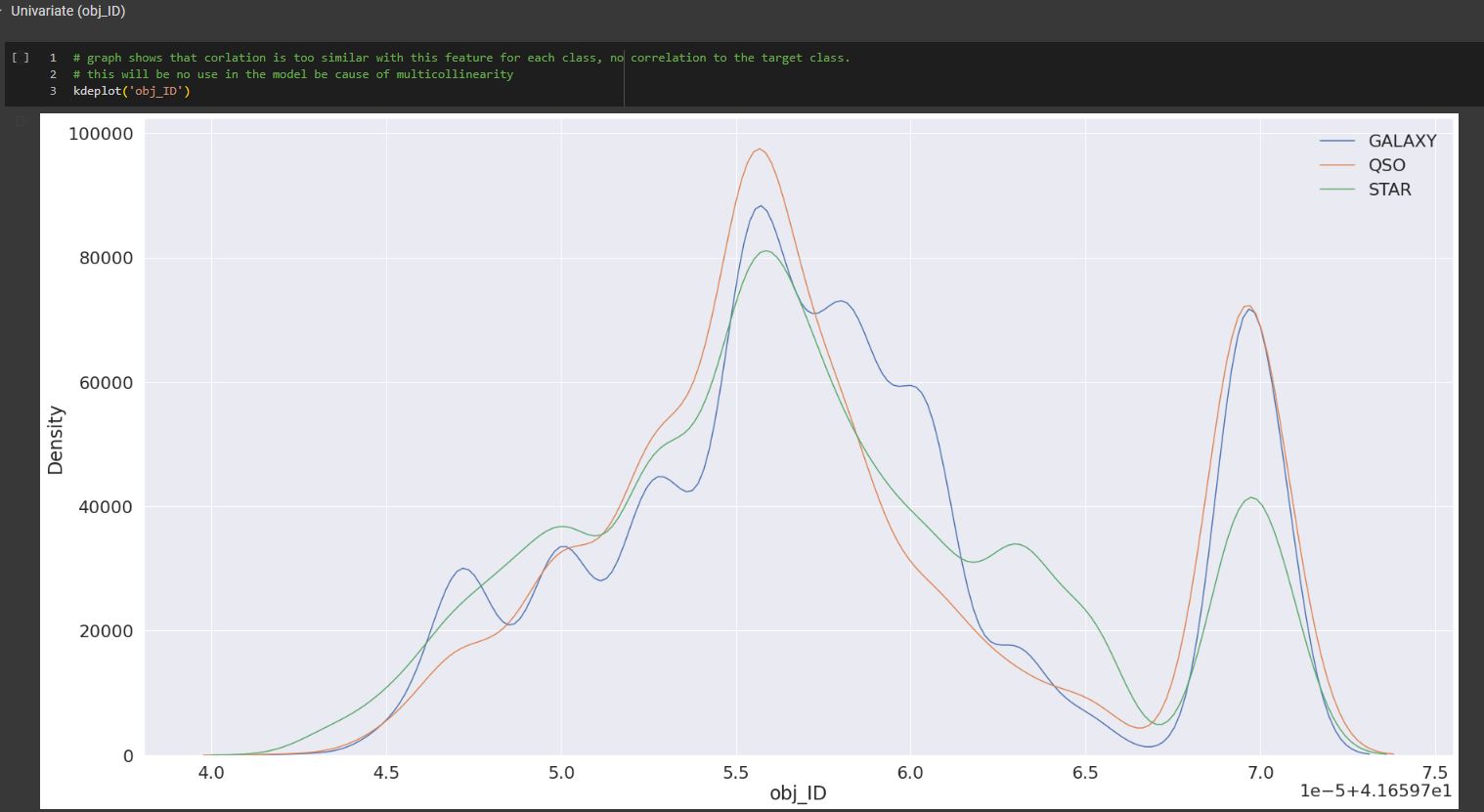Image resolution: width=1484 pixels, height=812 pixels.
Task: Click the 5.5 x-axis tick label
Action: (x=735, y=773)
